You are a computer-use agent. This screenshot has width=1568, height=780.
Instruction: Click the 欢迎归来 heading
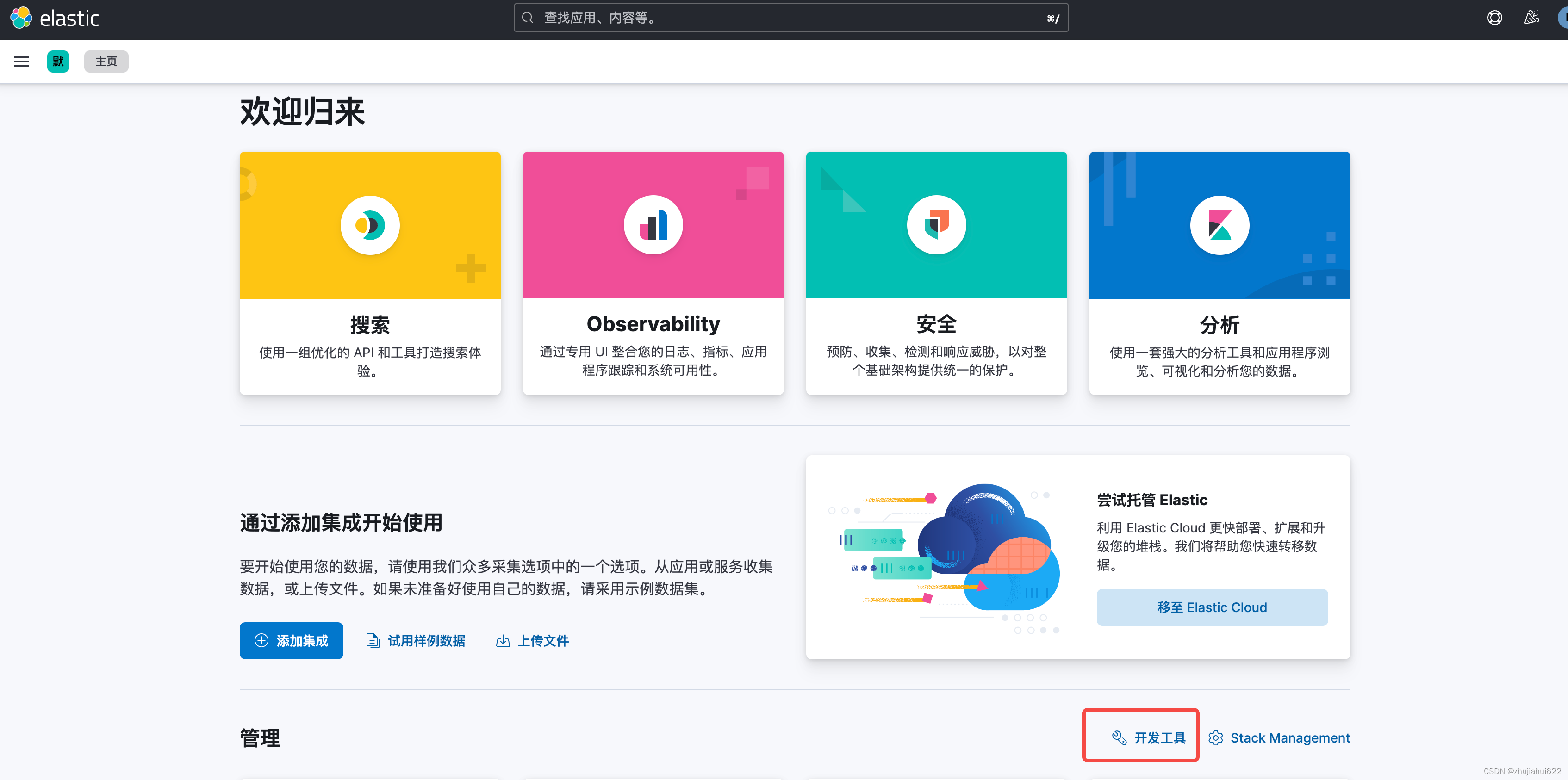tap(302, 112)
